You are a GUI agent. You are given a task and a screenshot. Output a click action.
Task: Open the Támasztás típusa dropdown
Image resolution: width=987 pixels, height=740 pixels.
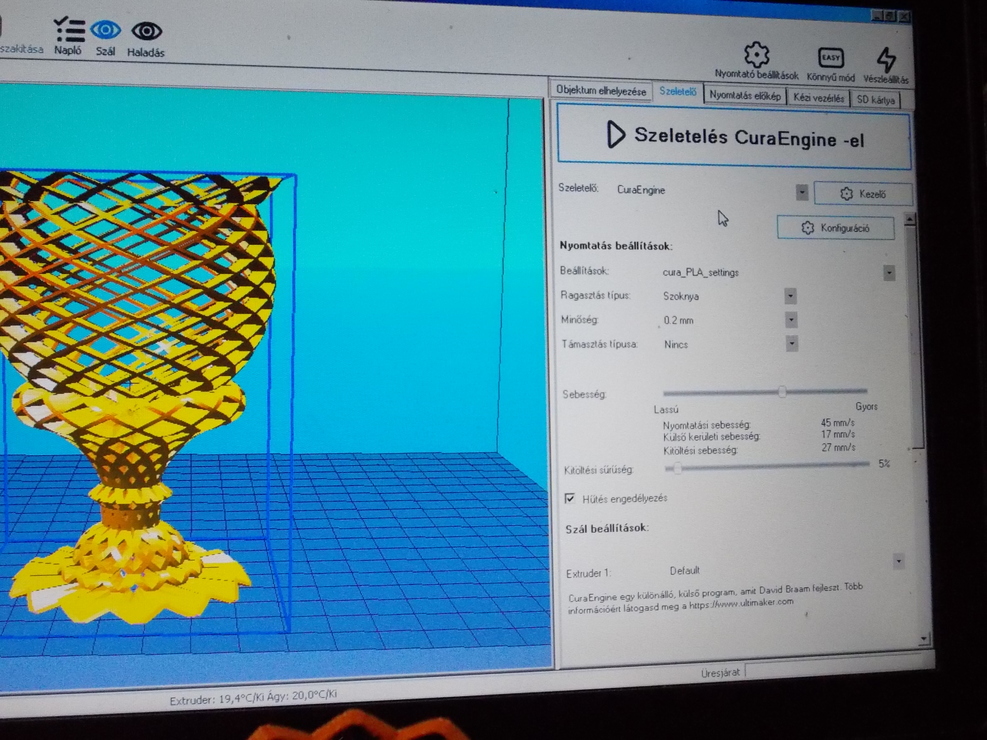[791, 344]
